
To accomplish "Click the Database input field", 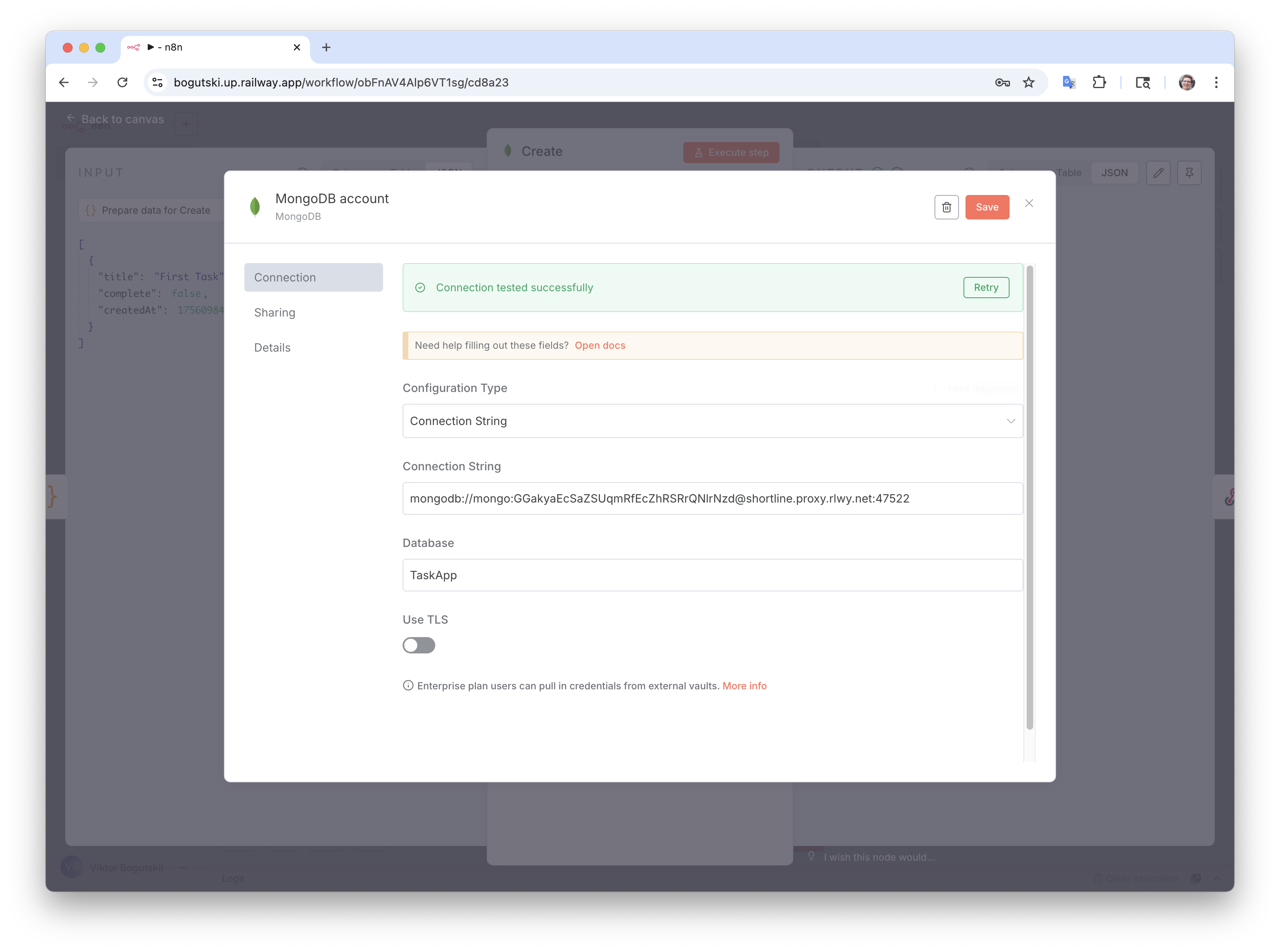I will click(x=712, y=575).
